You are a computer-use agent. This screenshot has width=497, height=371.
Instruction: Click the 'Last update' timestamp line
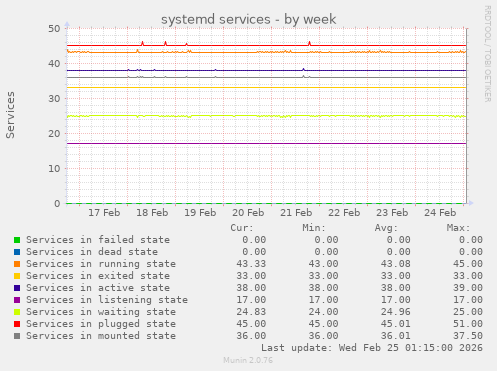tap(372, 348)
